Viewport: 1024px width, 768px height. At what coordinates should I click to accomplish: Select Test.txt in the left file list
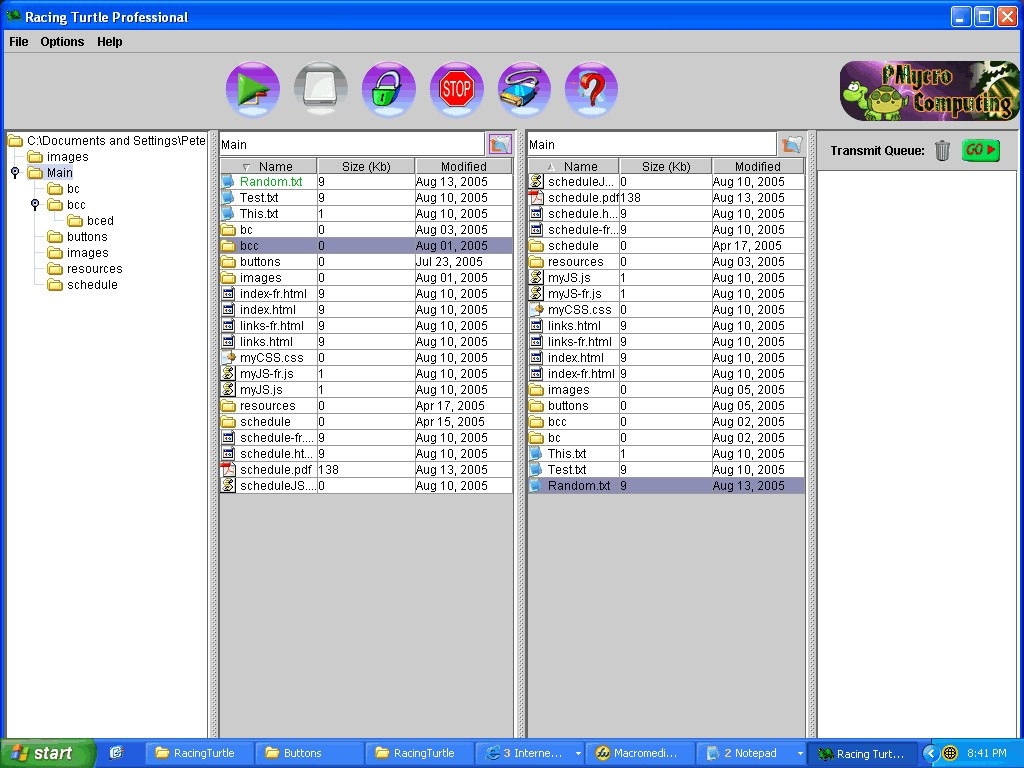point(366,197)
